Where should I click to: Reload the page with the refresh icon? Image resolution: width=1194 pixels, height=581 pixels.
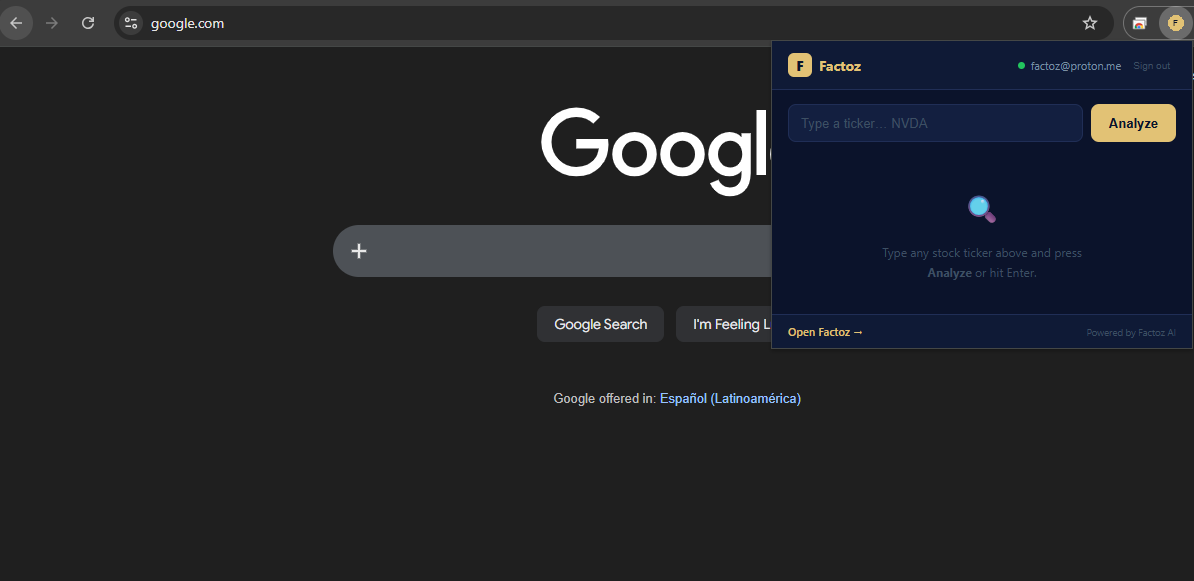click(x=88, y=23)
